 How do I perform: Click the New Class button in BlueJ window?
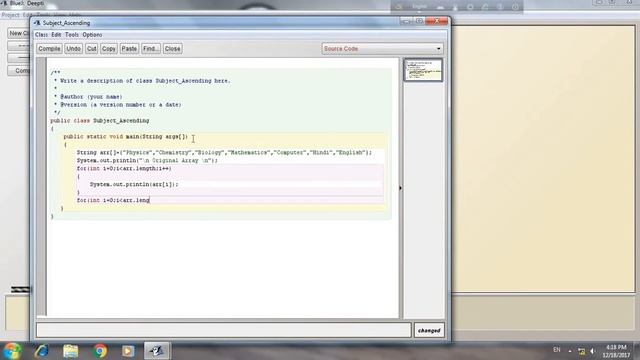click(x=18, y=33)
